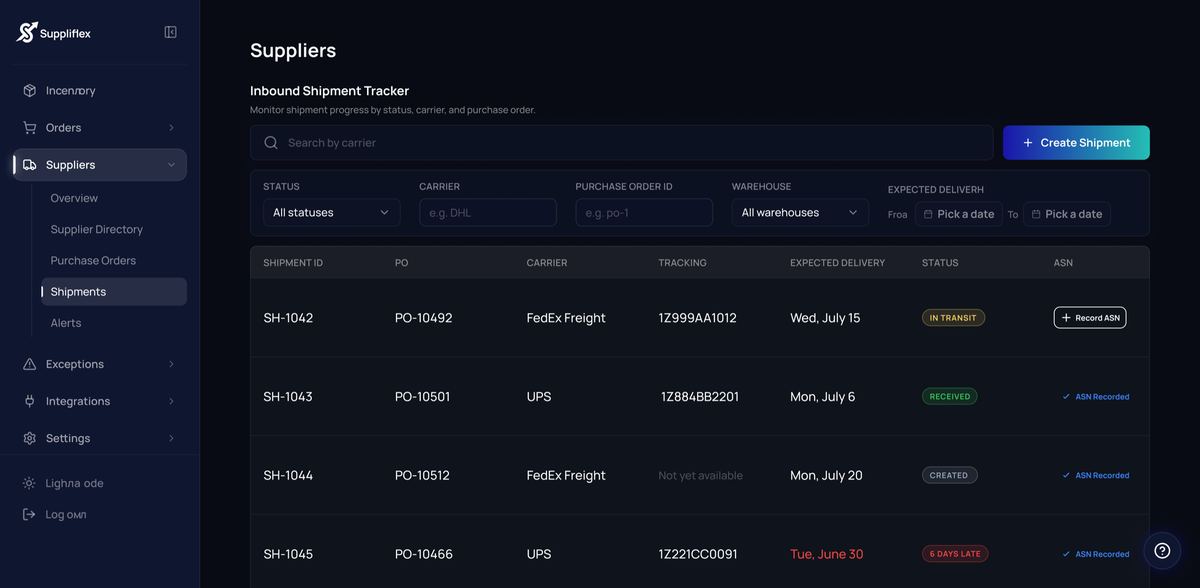
Task: Select shipment ID SH-1044
Action: click(288, 475)
